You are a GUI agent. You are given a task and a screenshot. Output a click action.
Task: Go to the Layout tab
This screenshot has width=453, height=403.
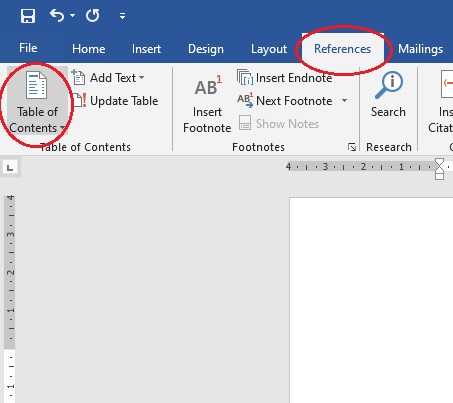coord(269,49)
